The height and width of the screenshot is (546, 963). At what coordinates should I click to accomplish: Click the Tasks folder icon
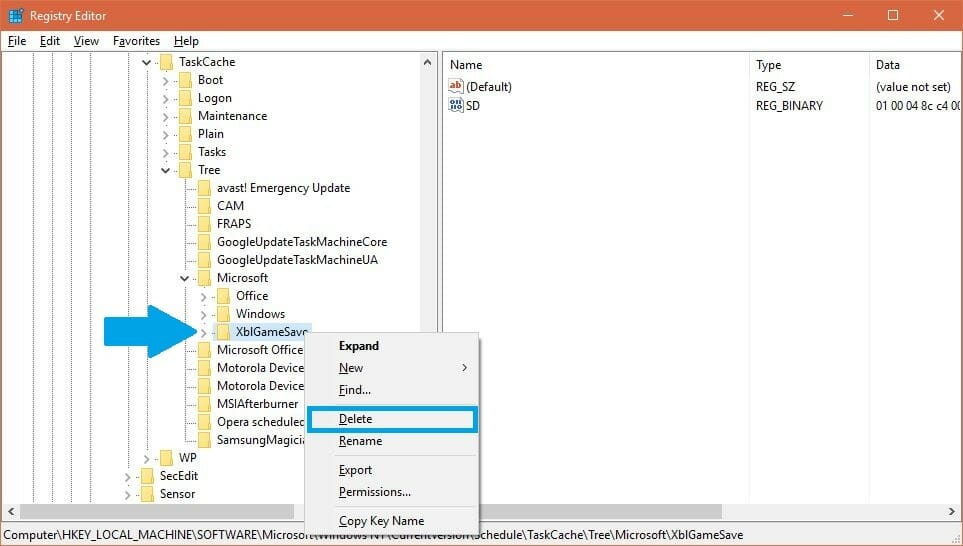(185, 152)
